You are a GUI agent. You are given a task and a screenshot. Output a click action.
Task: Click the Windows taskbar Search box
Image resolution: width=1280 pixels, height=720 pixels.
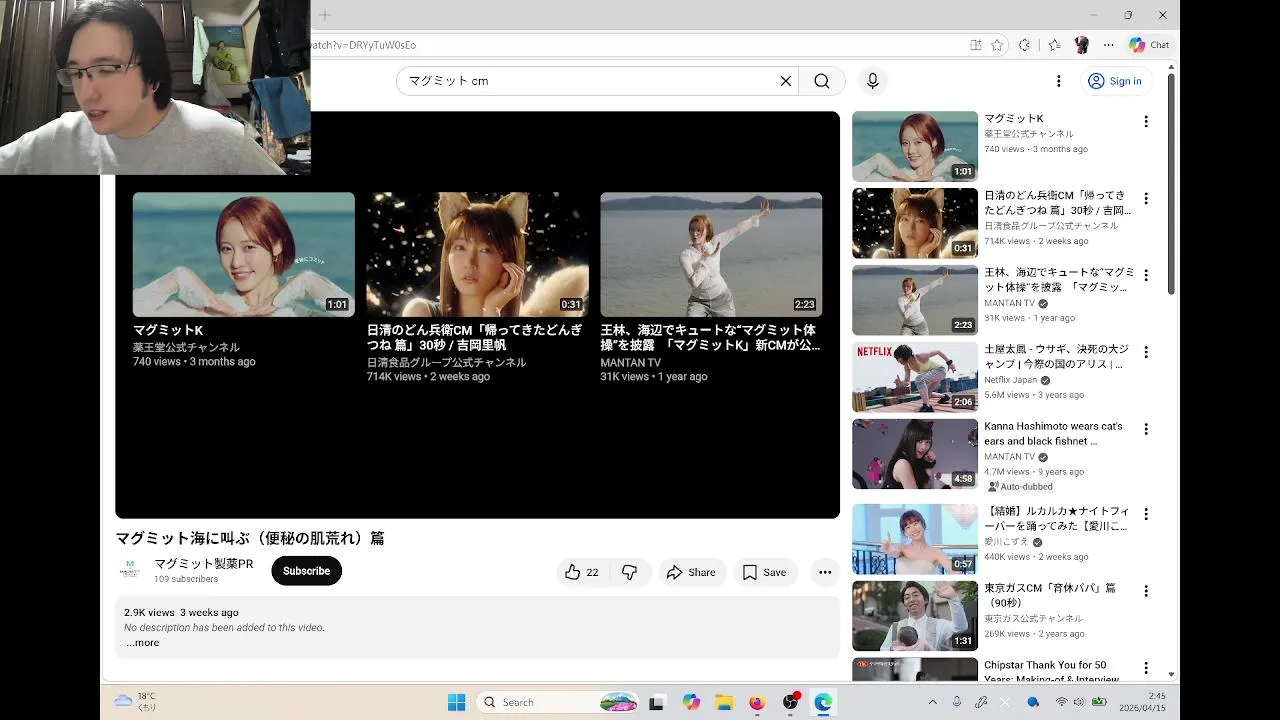[558, 702]
